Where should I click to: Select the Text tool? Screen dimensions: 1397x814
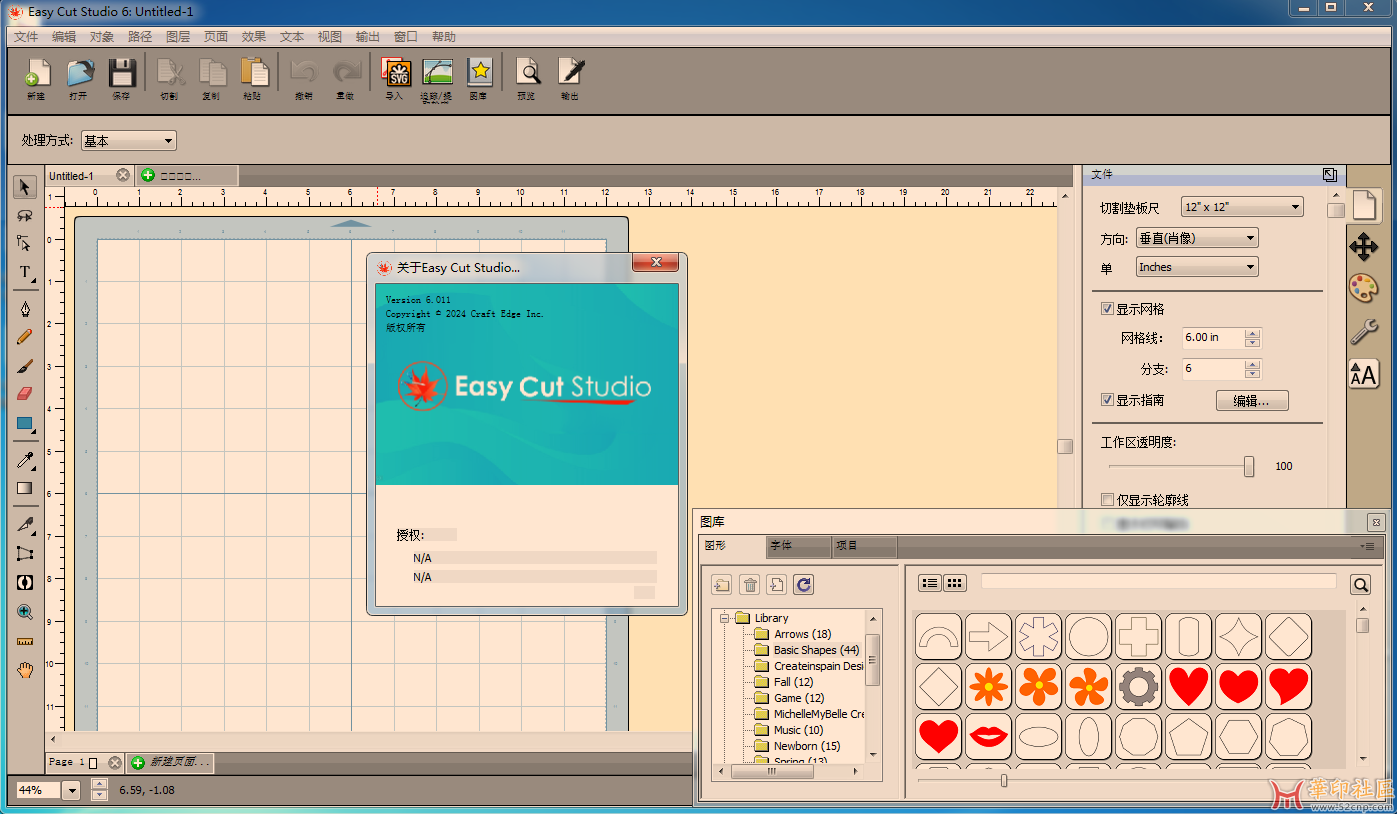[25, 272]
